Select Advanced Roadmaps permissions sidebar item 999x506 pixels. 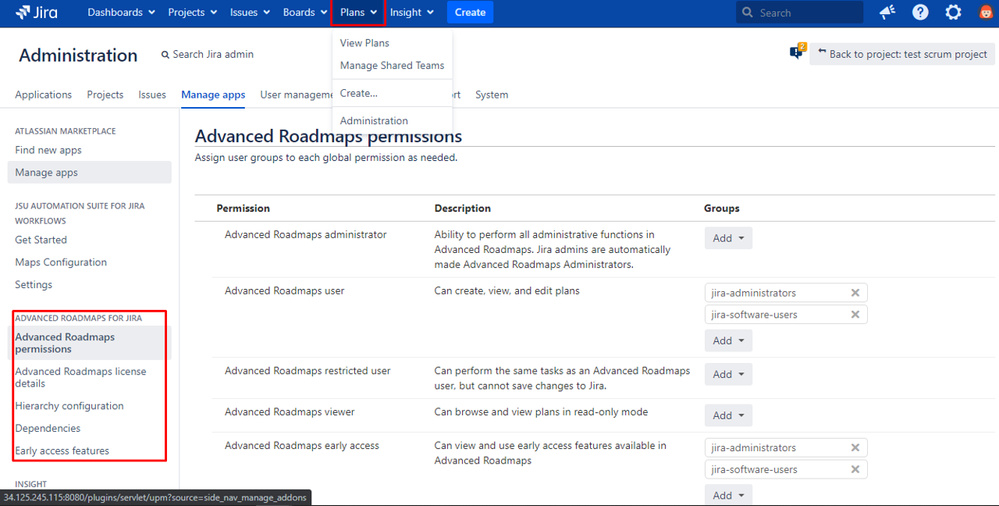click(89, 343)
